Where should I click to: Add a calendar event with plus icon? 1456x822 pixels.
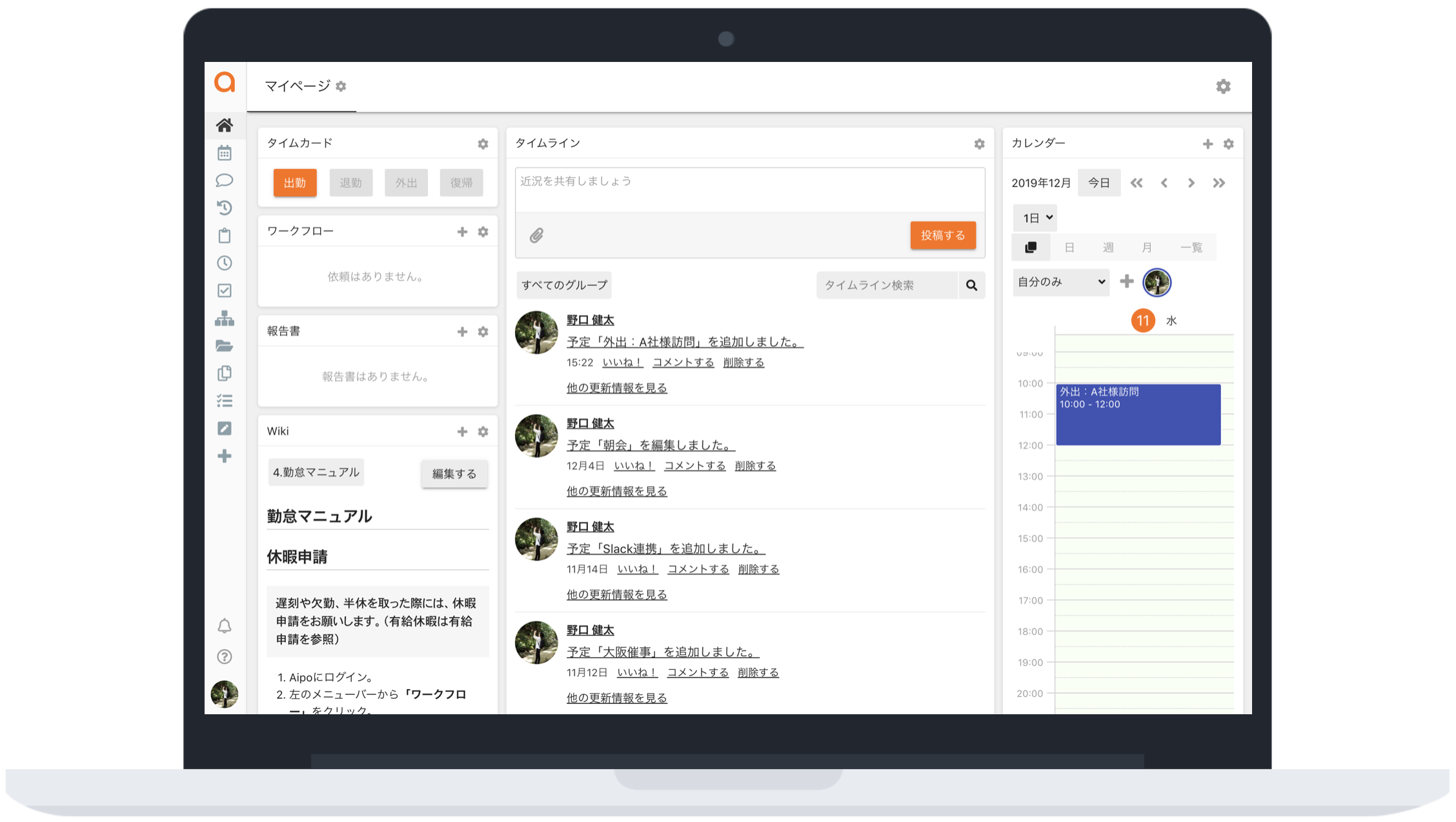[1208, 144]
